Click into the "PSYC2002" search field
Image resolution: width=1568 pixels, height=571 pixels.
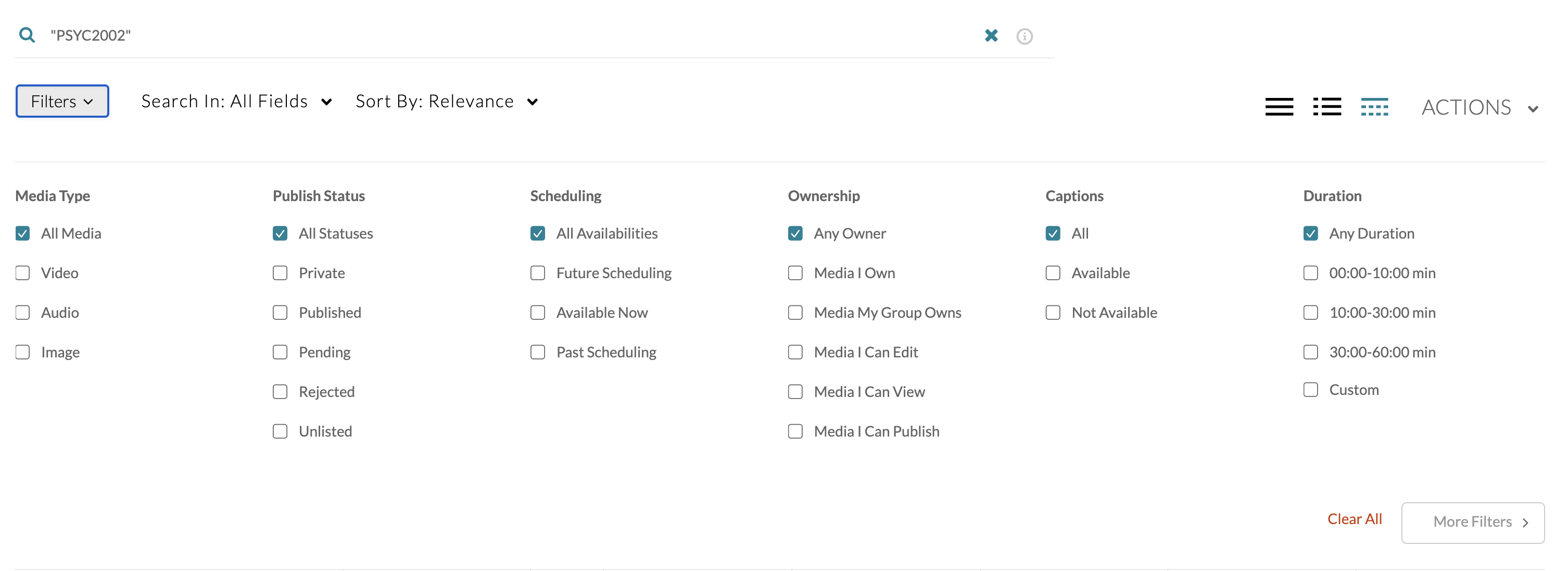(x=487, y=35)
